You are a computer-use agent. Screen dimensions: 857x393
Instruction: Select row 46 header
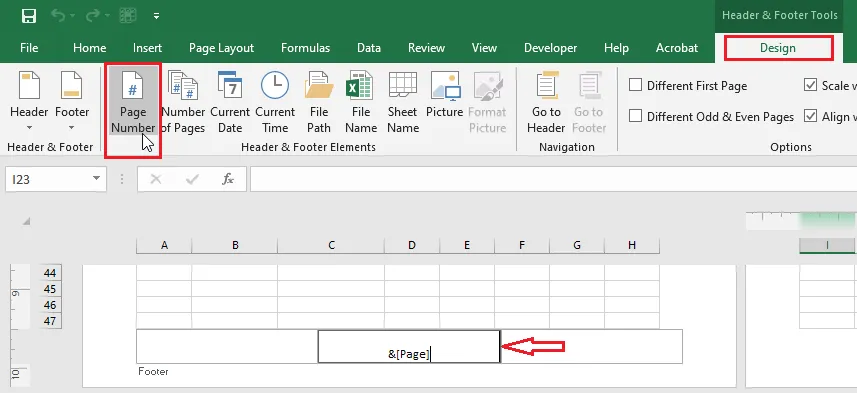(x=50, y=304)
